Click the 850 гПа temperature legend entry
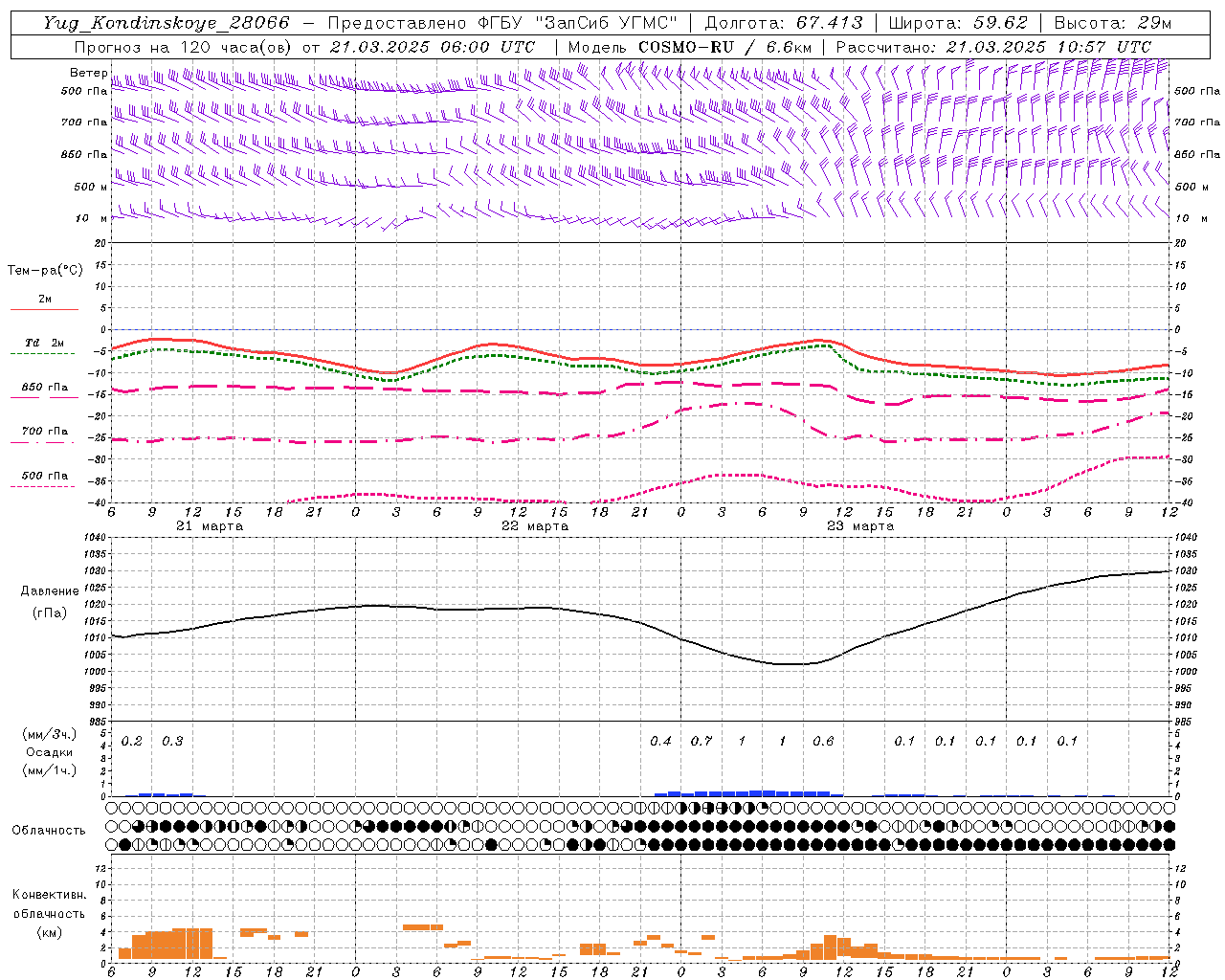The width and height of the screenshot is (1225, 980). 45,387
